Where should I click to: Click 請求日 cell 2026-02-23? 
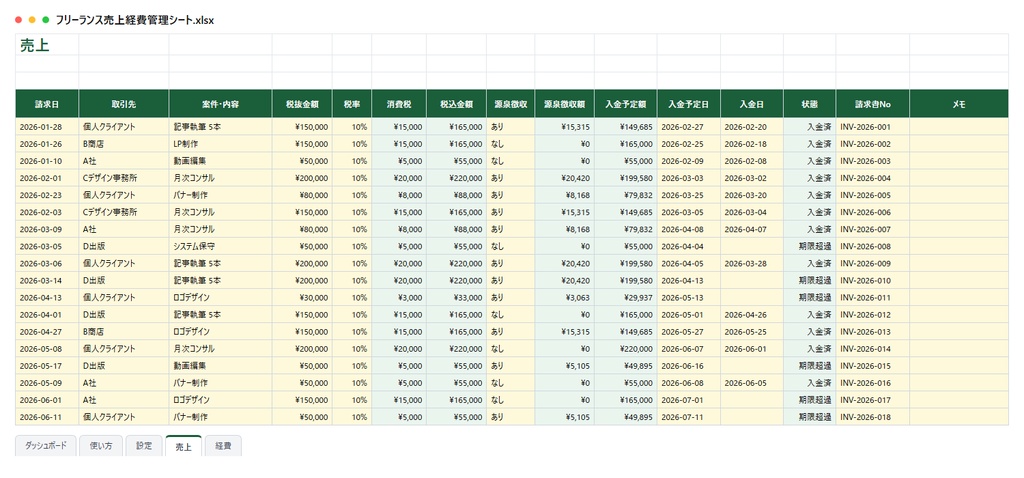[x=47, y=195]
